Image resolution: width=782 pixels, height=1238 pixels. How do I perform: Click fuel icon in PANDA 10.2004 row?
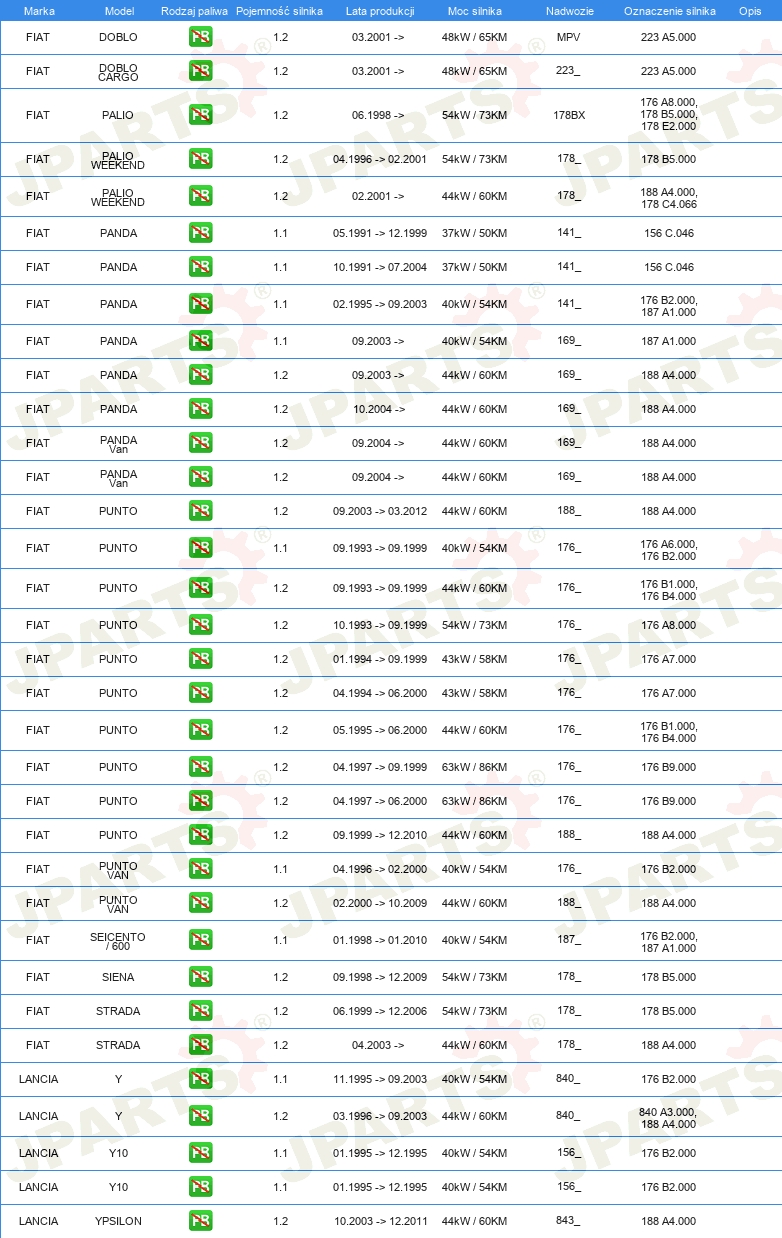[200, 409]
